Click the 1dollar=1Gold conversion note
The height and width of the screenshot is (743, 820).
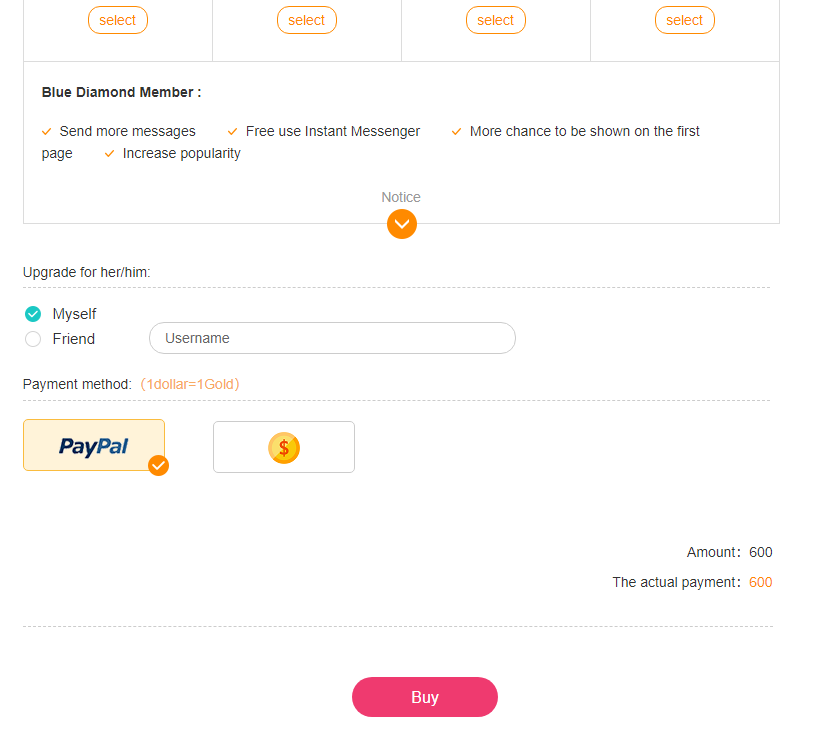coord(190,384)
